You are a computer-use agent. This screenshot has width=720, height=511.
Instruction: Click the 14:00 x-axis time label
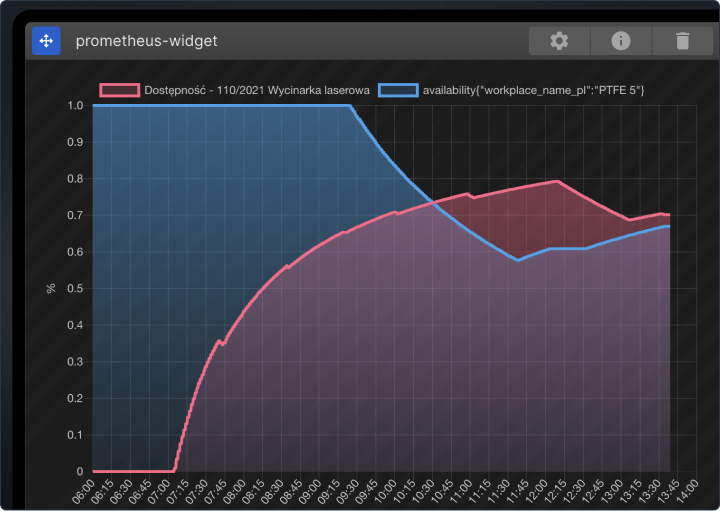tap(686, 492)
